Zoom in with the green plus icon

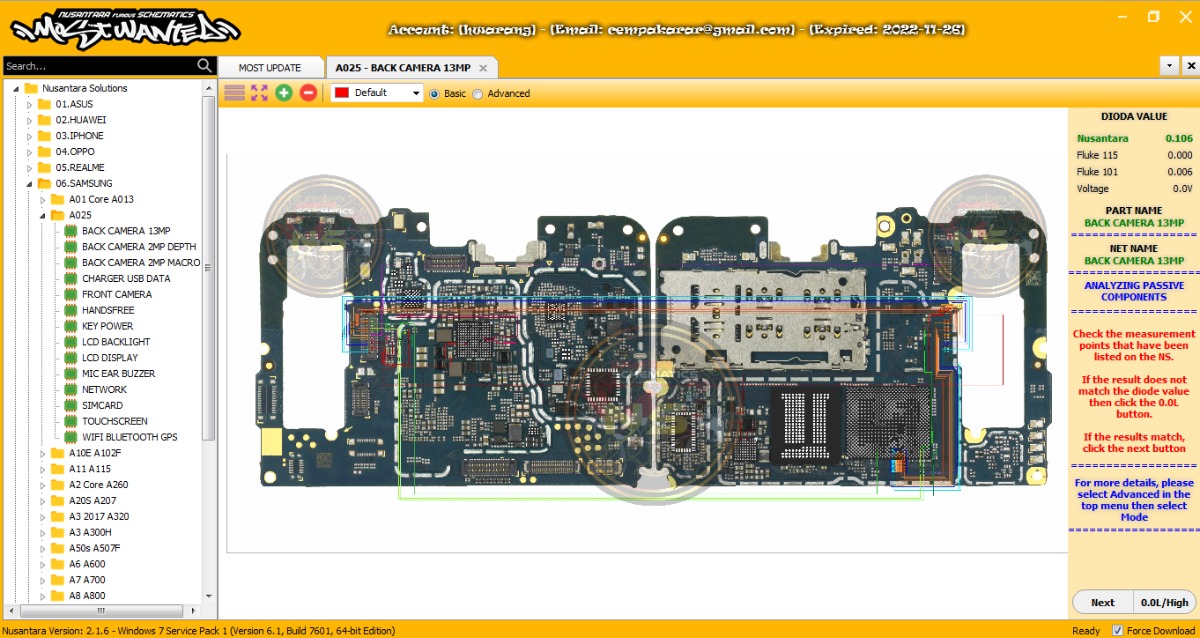284,93
